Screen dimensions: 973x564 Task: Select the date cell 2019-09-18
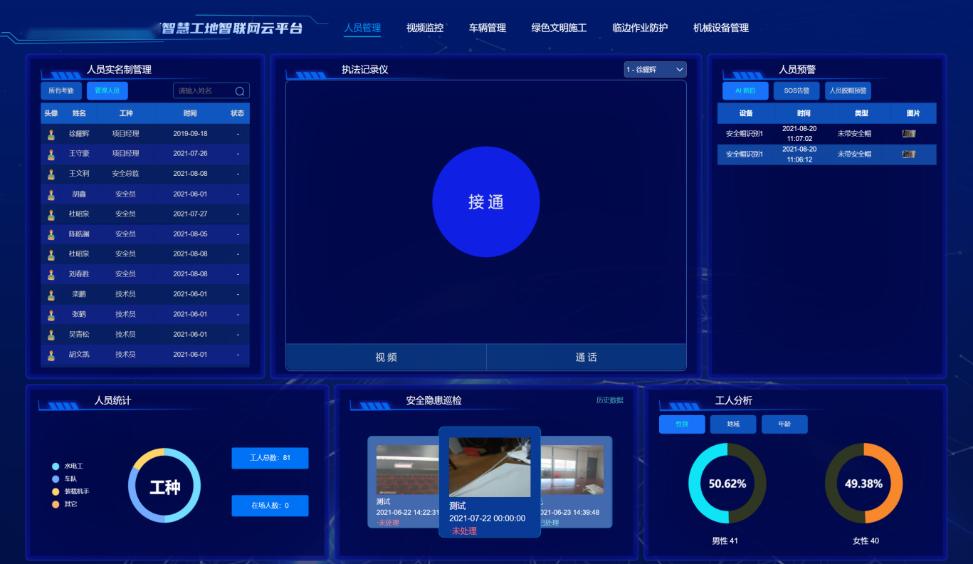tap(190, 133)
